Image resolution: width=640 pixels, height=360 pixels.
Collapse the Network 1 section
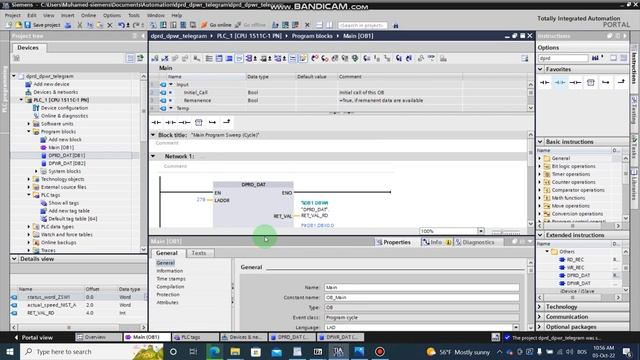(153, 156)
